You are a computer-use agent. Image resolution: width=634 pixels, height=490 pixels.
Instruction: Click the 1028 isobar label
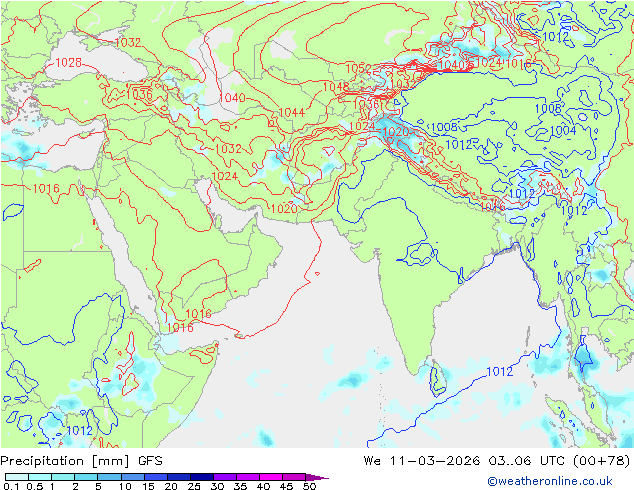[68, 63]
